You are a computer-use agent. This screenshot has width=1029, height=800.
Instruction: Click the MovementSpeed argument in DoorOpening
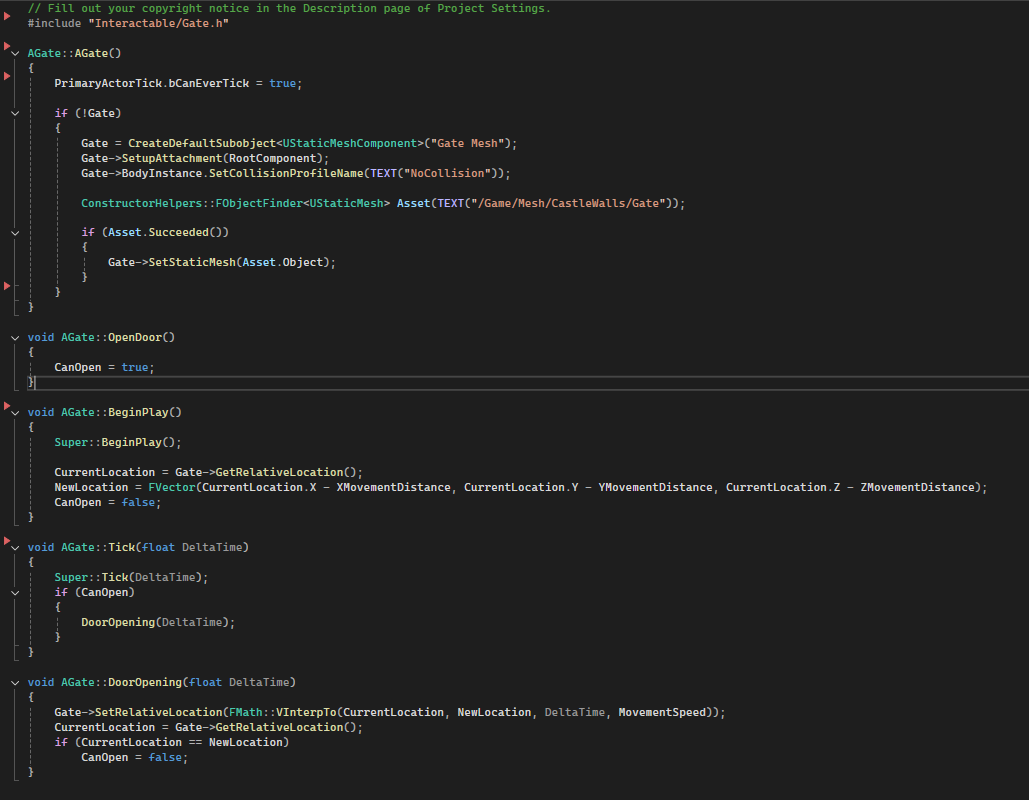(x=664, y=712)
